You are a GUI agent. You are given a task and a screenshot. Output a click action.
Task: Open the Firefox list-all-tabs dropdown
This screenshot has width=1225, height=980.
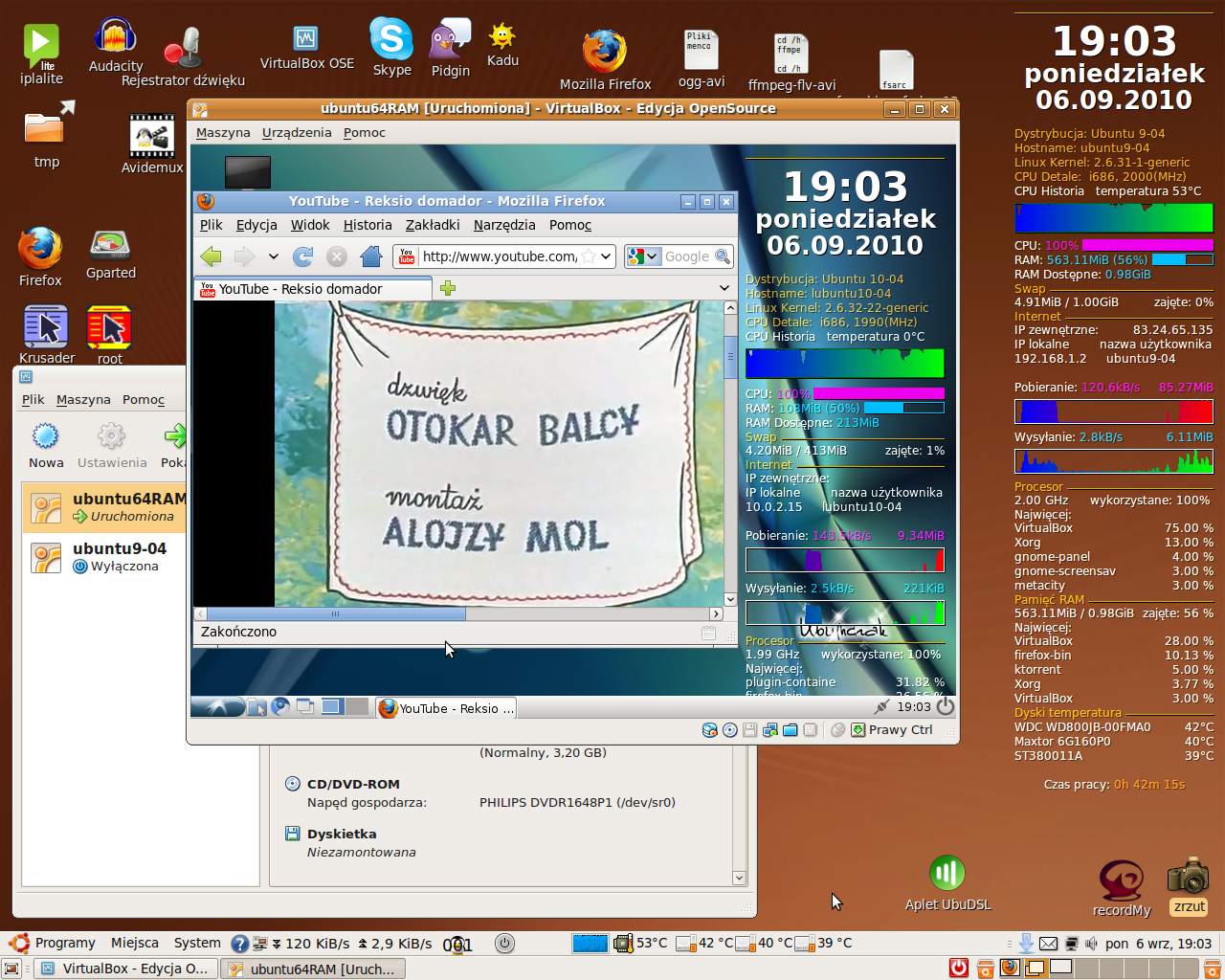tap(724, 288)
